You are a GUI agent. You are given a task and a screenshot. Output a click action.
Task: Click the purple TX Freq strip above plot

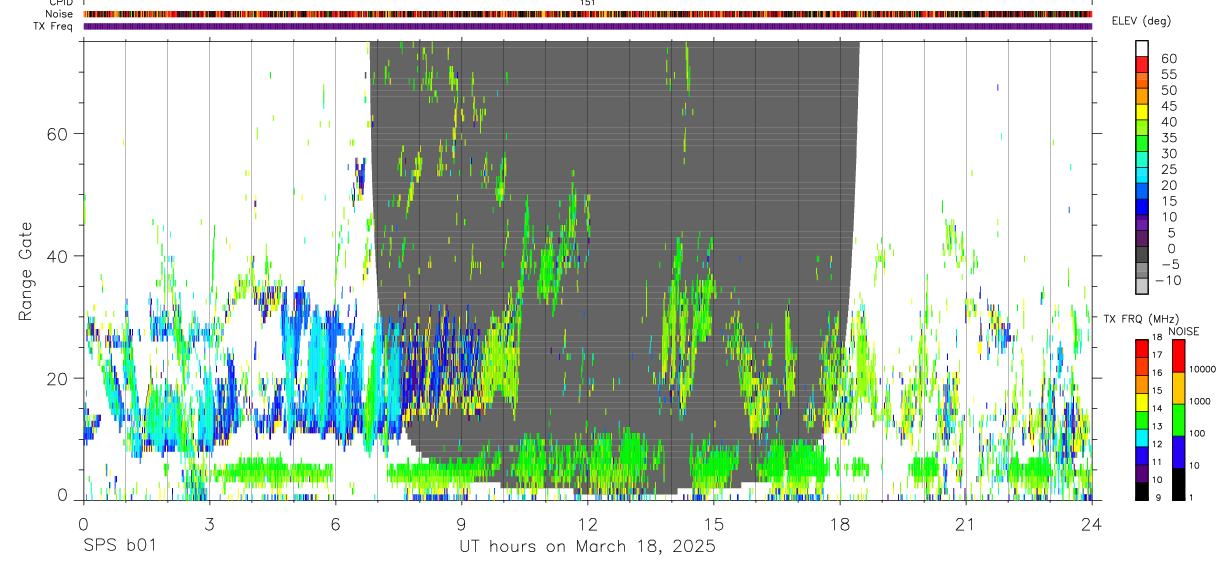pyautogui.click(x=587, y=26)
